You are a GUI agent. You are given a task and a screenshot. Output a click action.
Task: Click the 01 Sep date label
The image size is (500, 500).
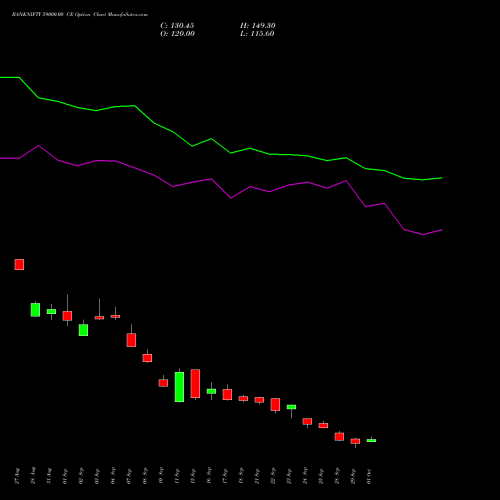click(x=65, y=476)
